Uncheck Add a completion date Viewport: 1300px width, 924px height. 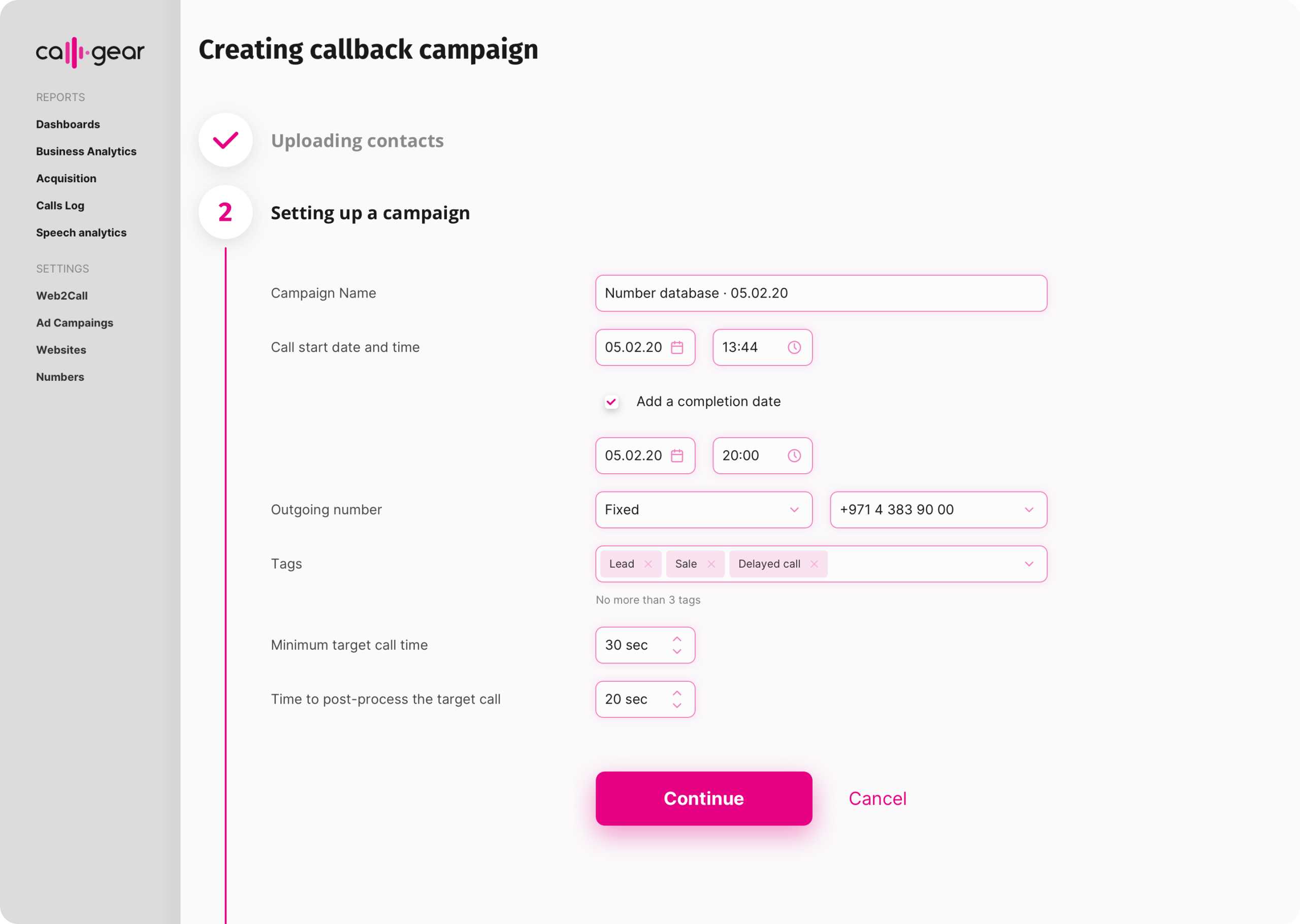[611, 401]
